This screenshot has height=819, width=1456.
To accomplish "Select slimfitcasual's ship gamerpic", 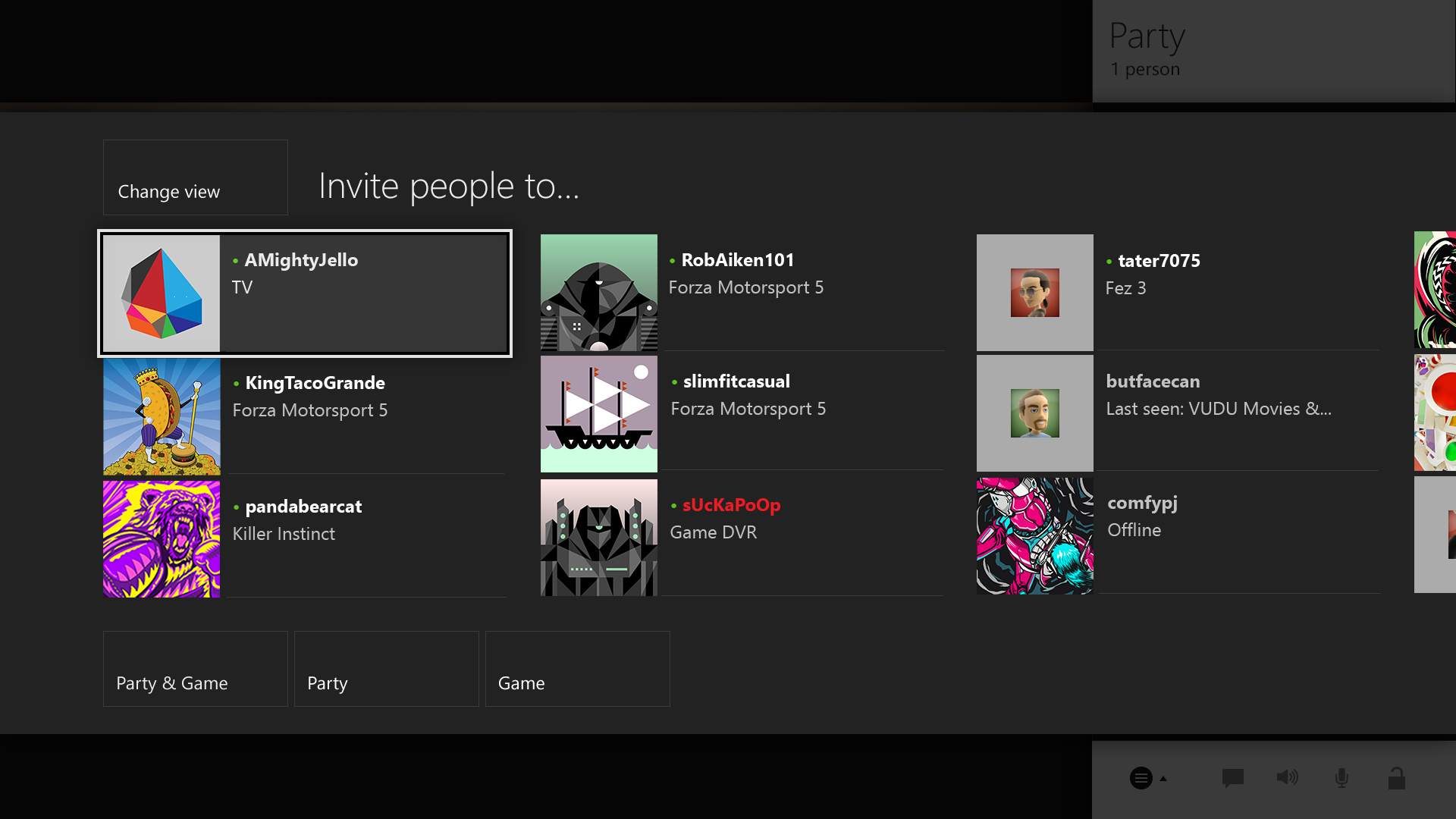I will [598, 414].
